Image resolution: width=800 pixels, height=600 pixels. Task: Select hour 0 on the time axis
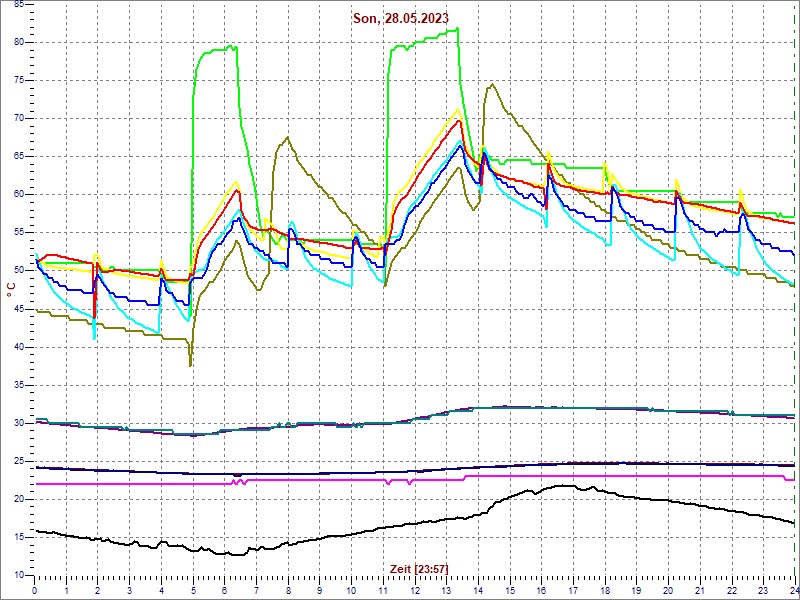35,589
